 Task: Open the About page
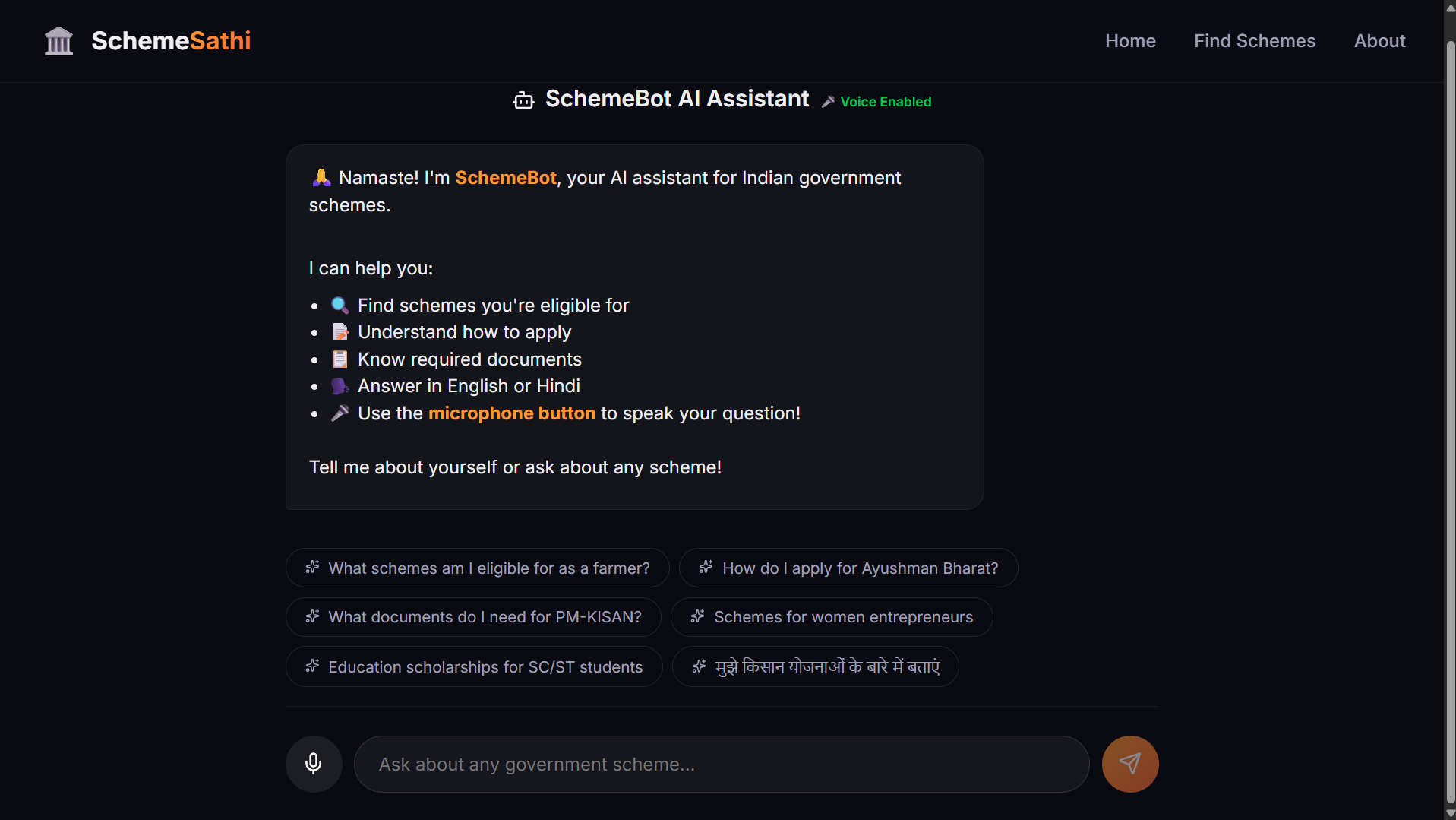pyautogui.click(x=1379, y=41)
